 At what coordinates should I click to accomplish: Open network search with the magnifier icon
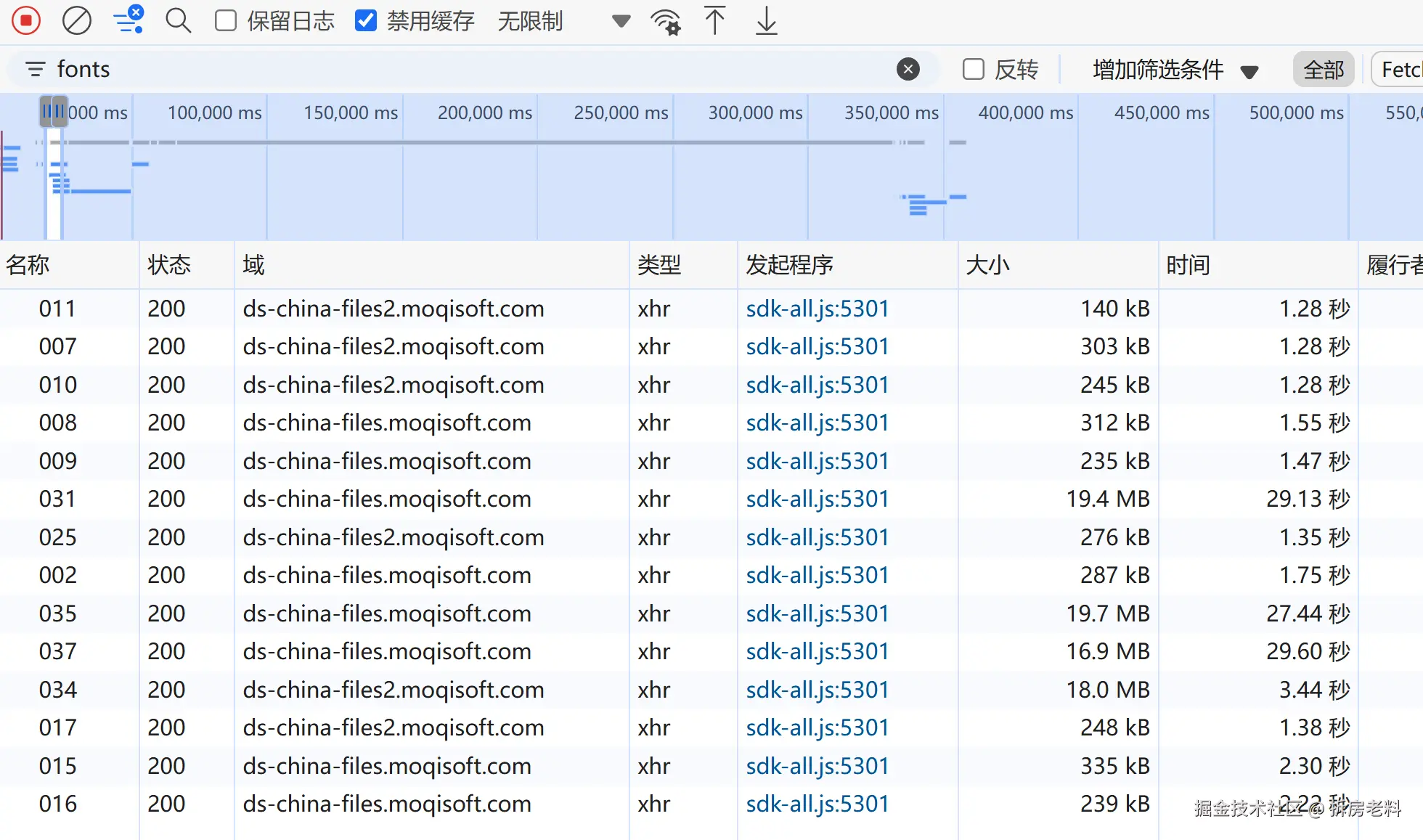click(178, 20)
